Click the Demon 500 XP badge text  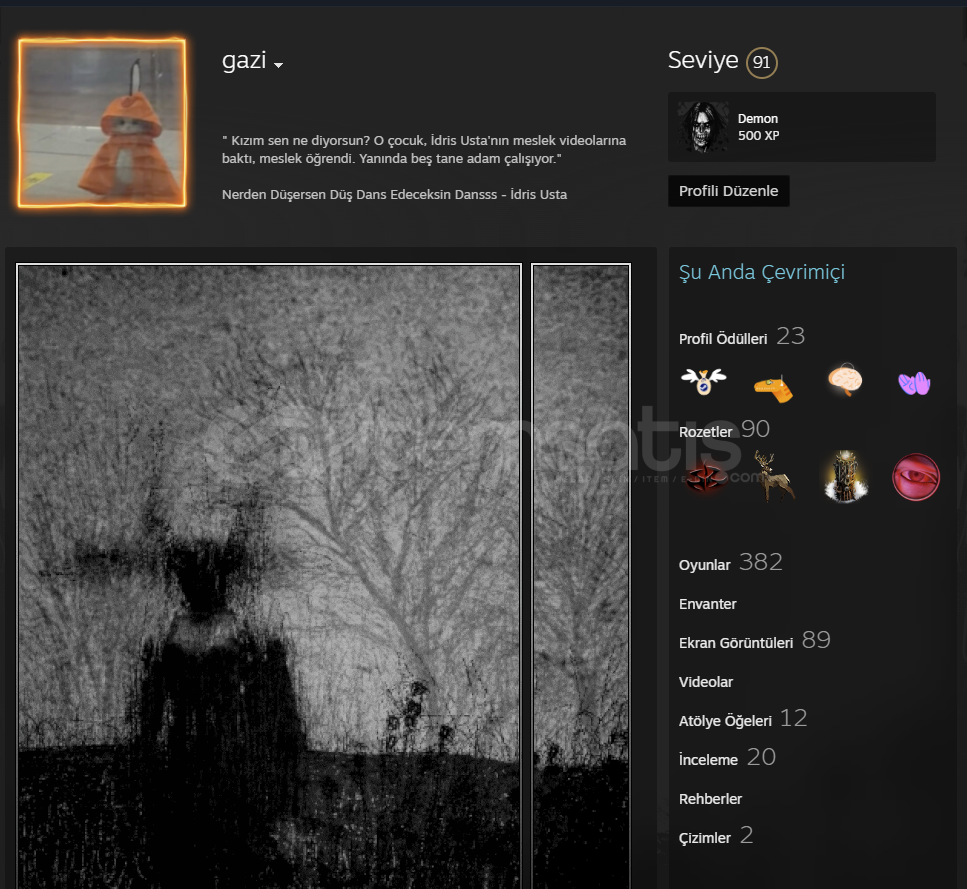point(758,127)
